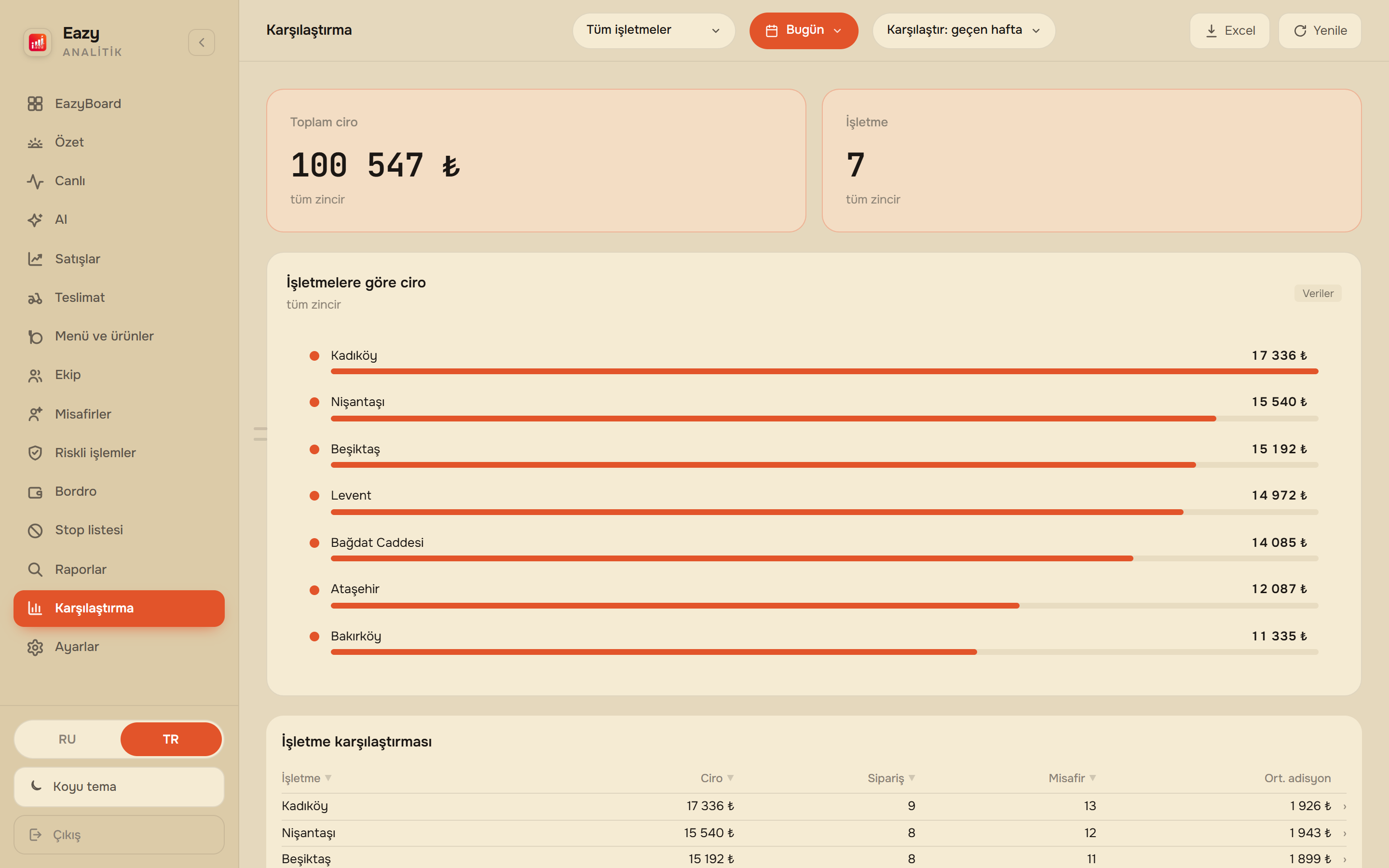Click the Teslimat scooter icon
Viewport: 1389px width, 868px height.
(x=35, y=298)
